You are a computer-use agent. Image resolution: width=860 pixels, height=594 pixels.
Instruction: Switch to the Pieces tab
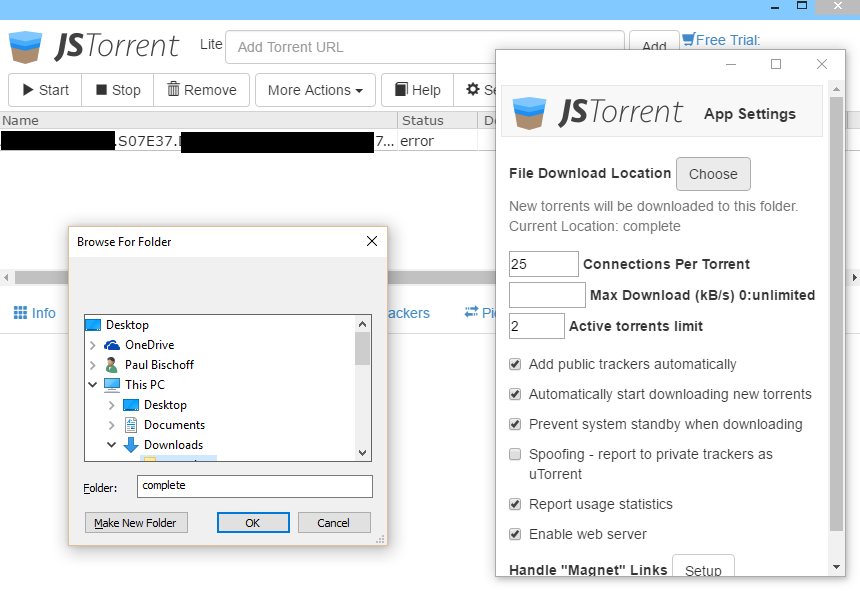click(480, 313)
